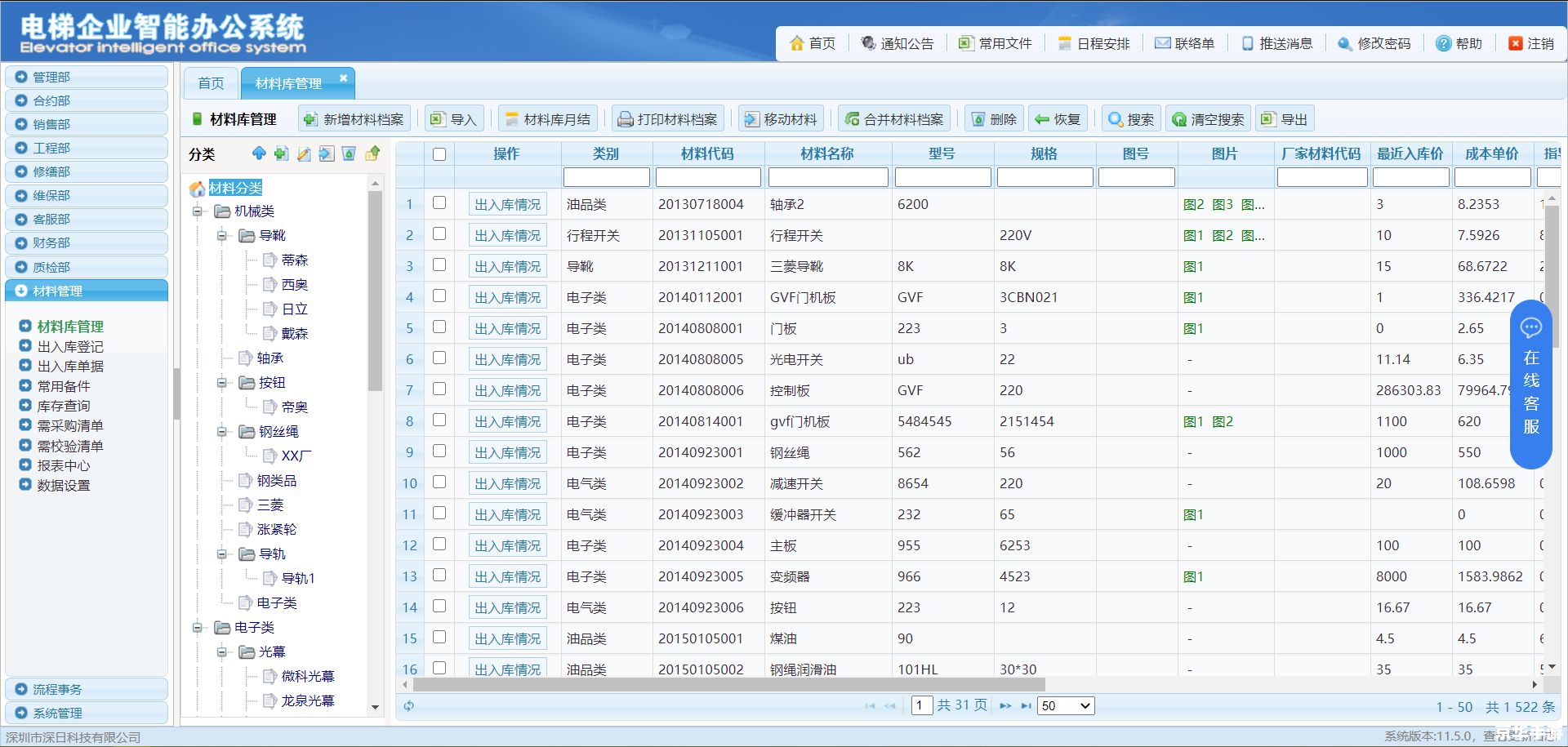Image resolution: width=1568 pixels, height=747 pixels.
Task: Open 材料库月结 monthly settlement
Action: click(x=548, y=119)
